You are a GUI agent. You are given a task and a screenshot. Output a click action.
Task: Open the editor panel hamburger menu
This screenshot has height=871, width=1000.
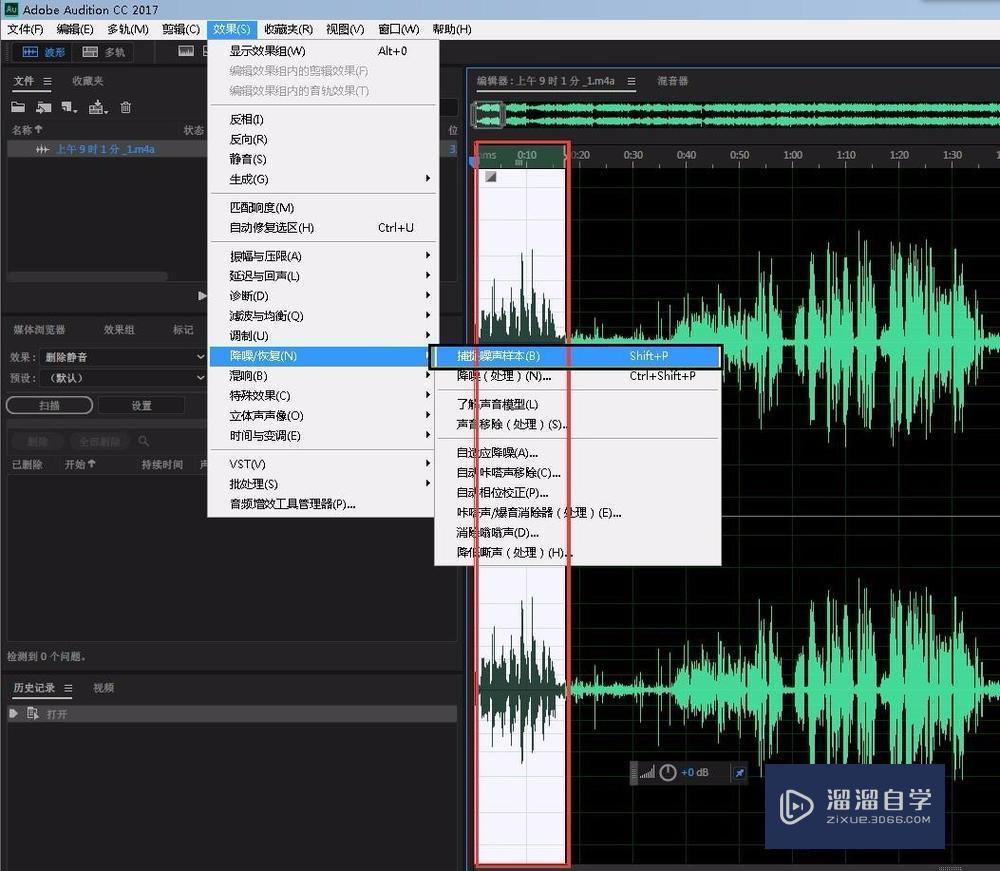[x=631, y=81]
